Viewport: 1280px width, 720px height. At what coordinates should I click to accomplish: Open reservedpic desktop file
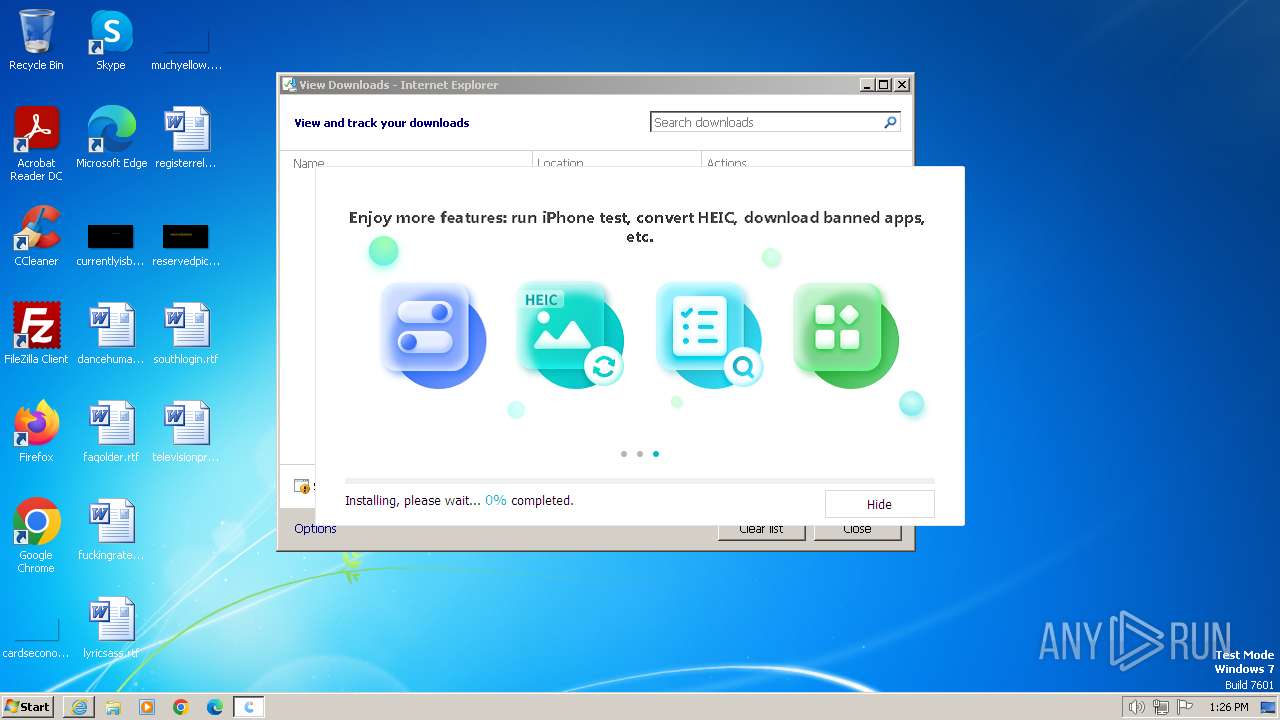[x=186, y=245]
